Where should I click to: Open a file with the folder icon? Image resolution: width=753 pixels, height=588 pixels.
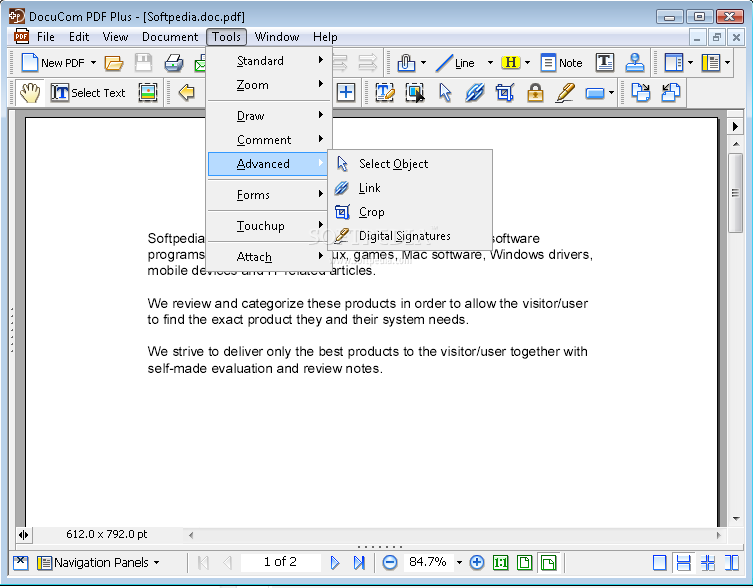click(x=114, y=63)
